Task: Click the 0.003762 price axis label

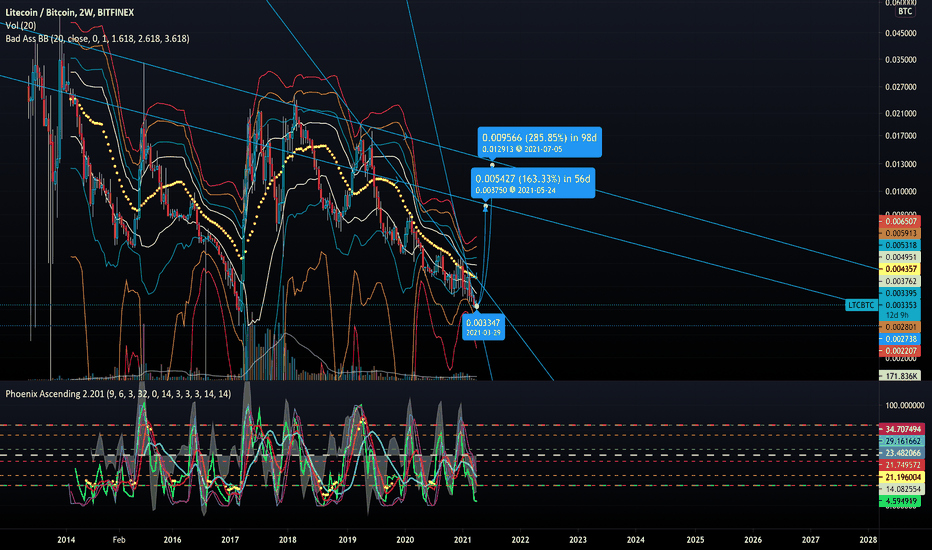Action: click(900, 281)
